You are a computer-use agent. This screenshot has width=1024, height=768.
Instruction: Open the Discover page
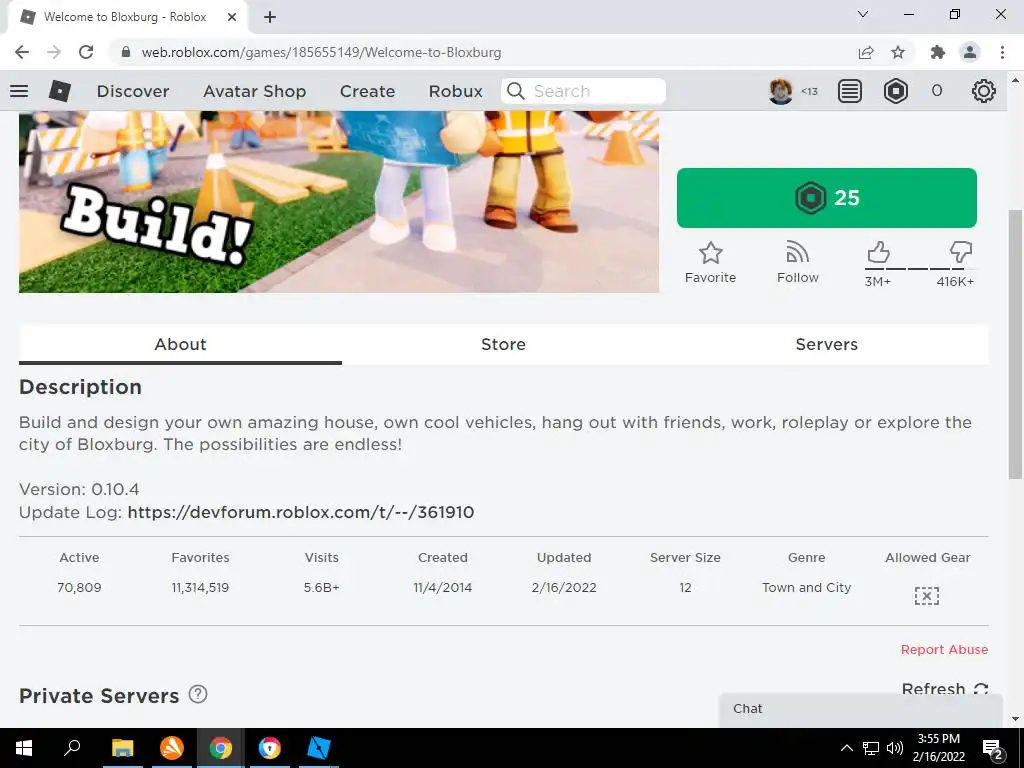(133, 91)
